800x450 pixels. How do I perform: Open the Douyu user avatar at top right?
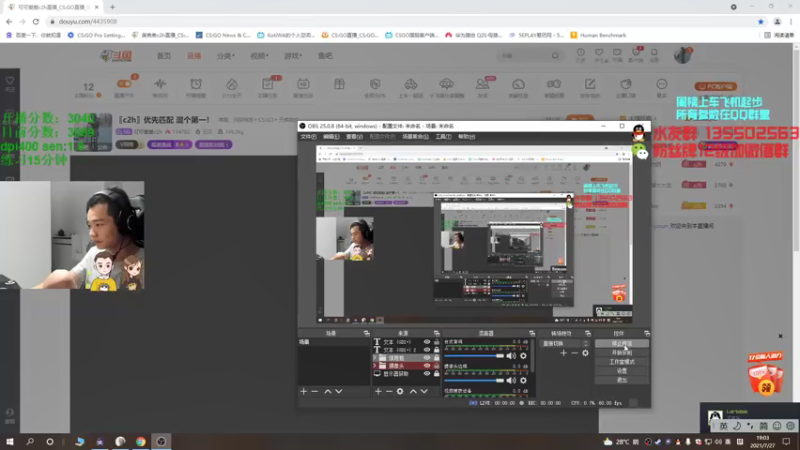pos(682,55)
